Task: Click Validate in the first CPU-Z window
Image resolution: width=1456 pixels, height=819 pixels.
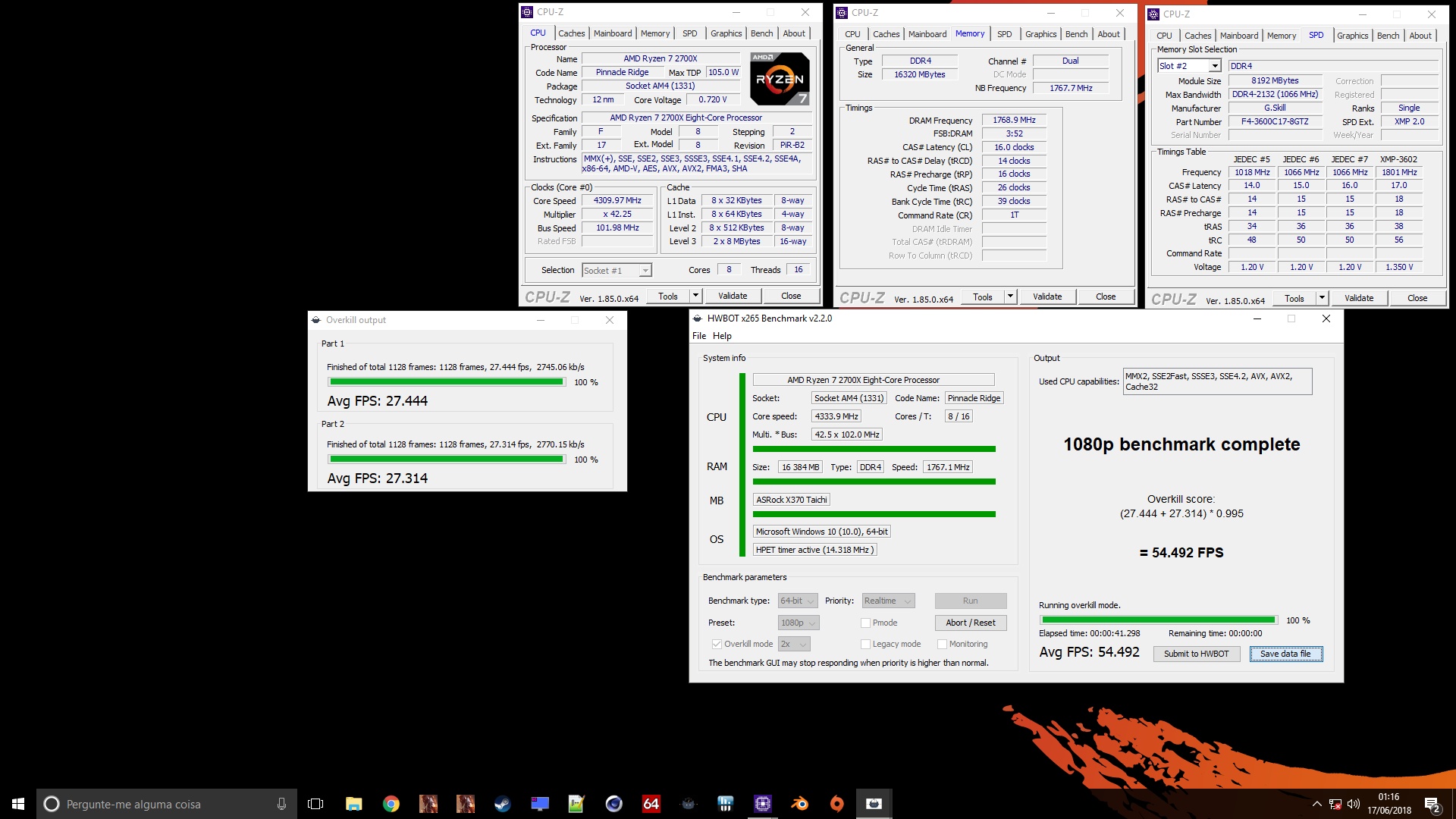Action: pyautogui.click(x=733, y=296)
